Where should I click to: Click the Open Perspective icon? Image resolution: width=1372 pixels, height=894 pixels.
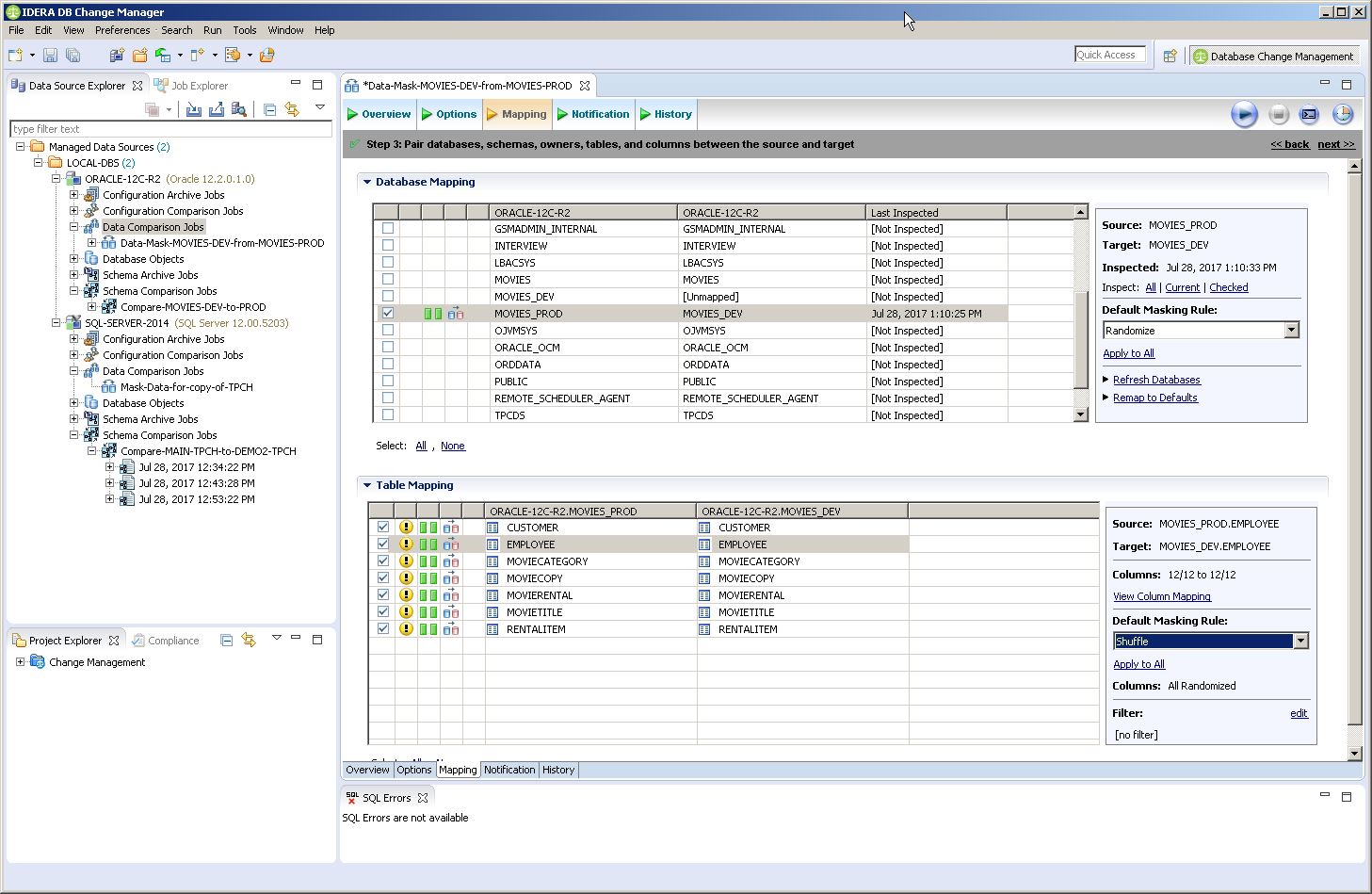[1170, 56]
